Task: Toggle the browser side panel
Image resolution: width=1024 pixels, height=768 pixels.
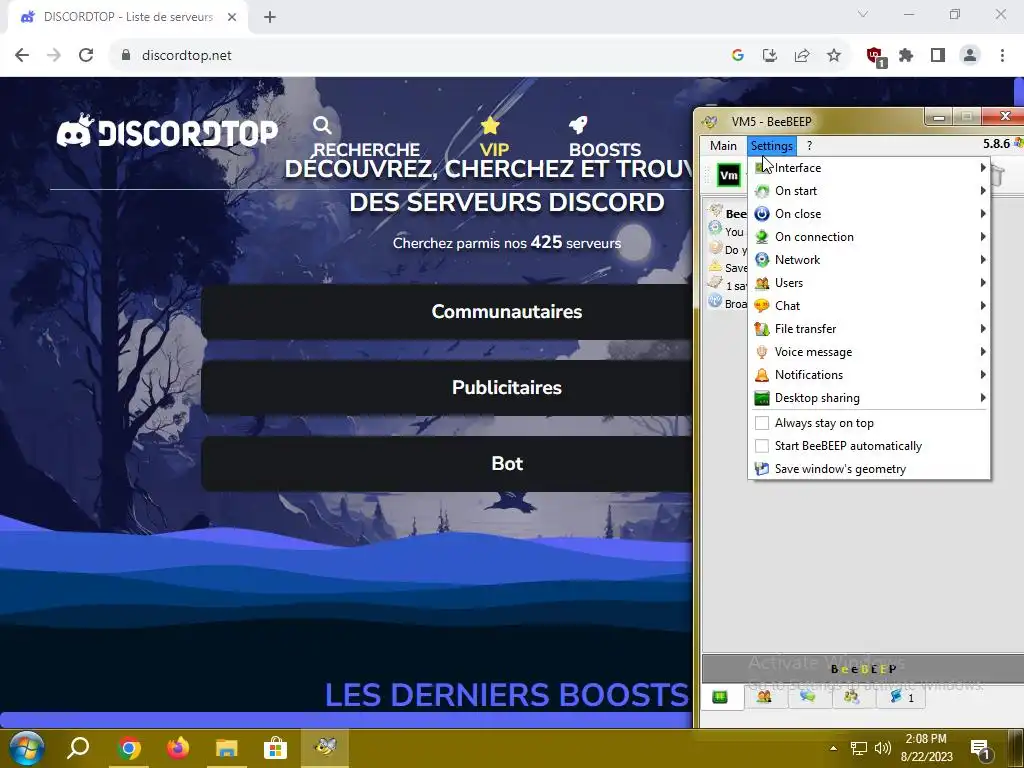Action: [938, 55]
